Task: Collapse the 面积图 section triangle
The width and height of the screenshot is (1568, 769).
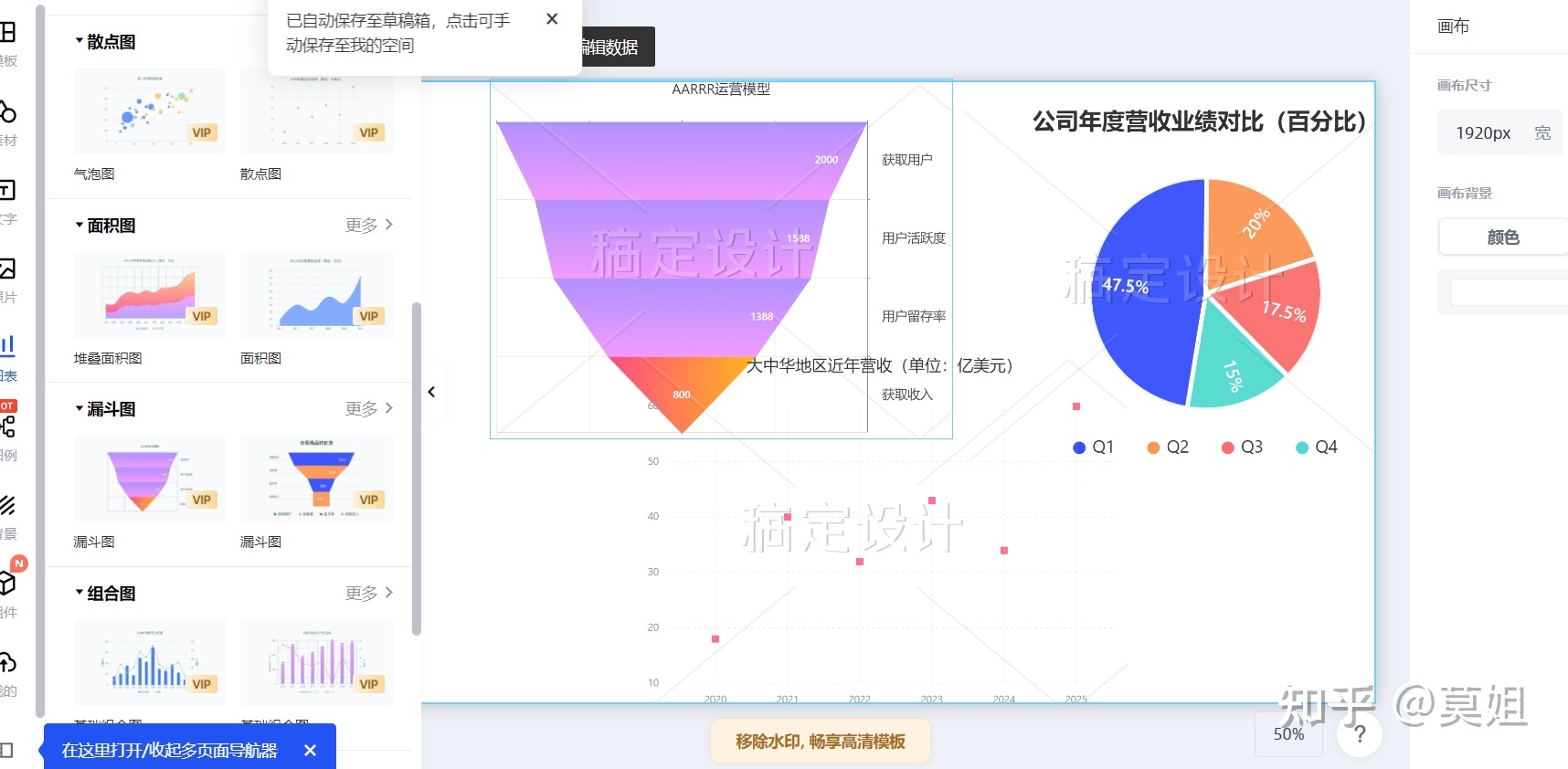Action: [79, 225]
